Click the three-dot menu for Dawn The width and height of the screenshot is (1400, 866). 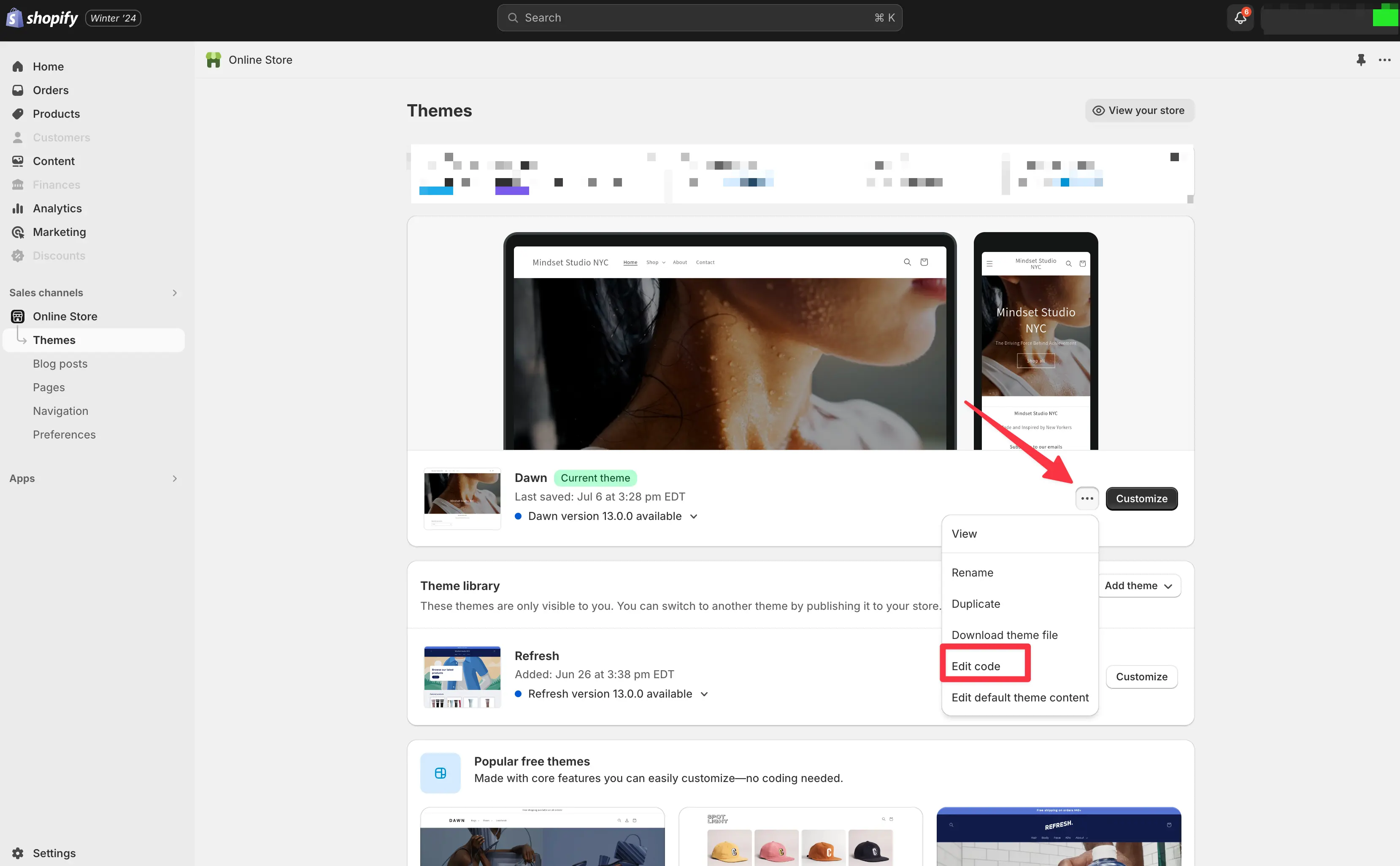tap(1086, 498)
